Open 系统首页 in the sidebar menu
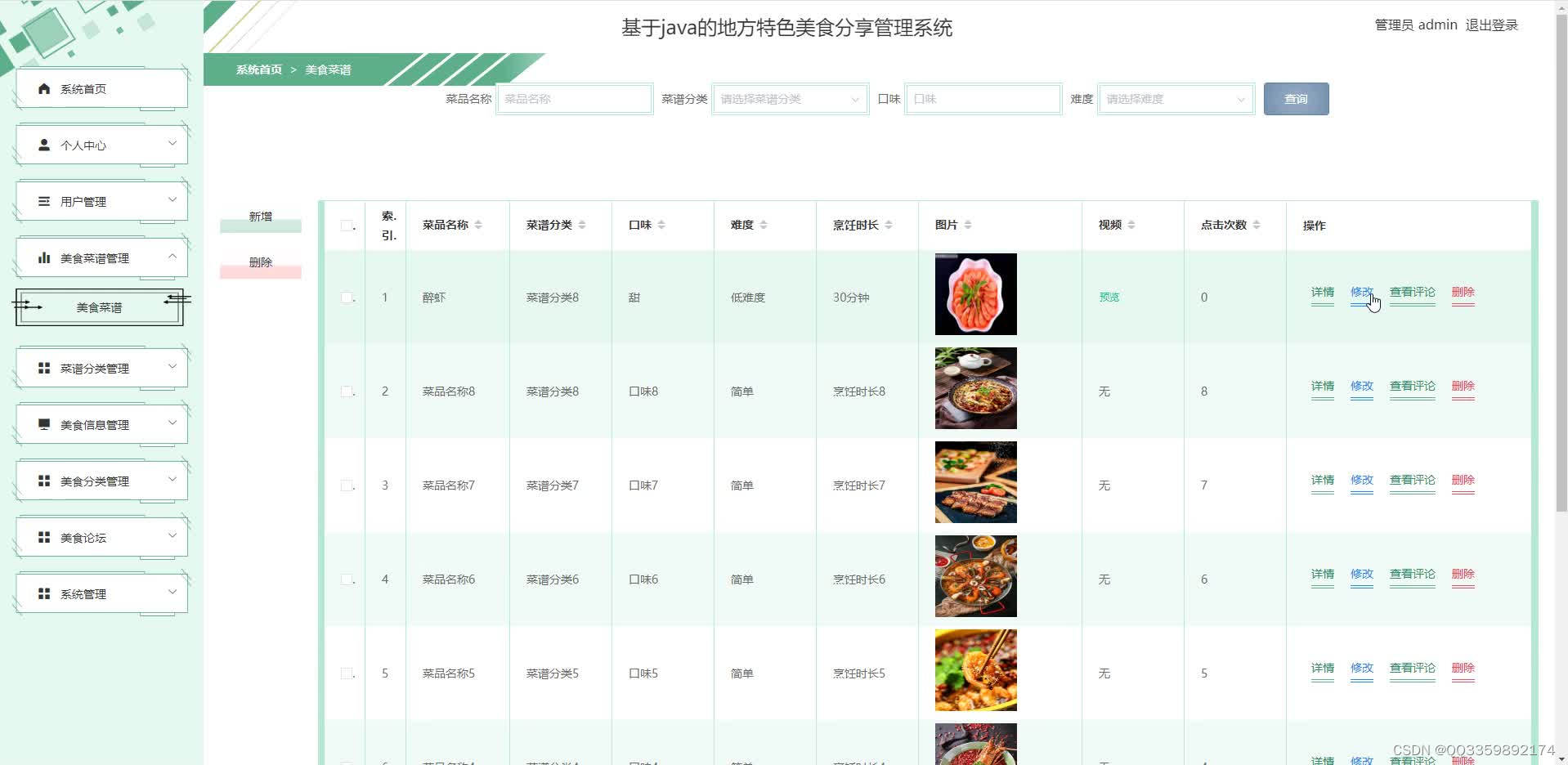This screenshot has width=1568, height=765. tap(101, 88)
